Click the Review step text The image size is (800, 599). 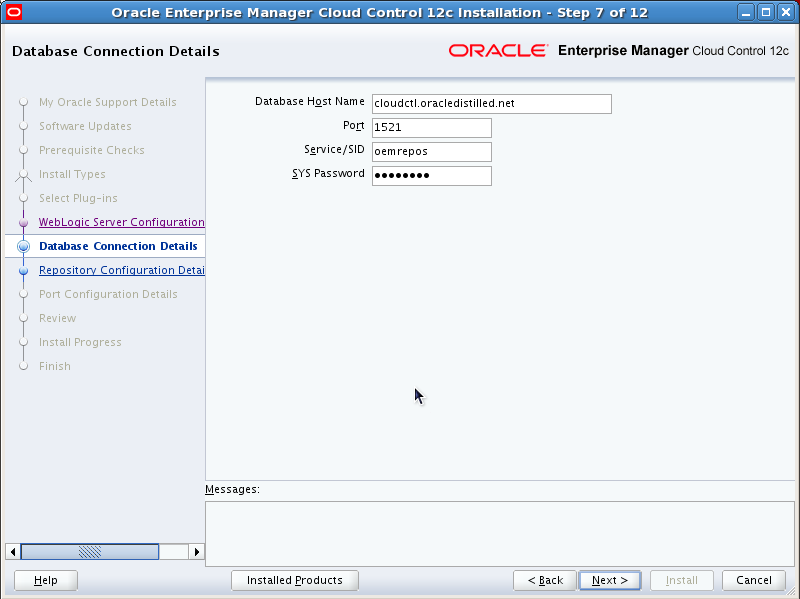(58, 318)
